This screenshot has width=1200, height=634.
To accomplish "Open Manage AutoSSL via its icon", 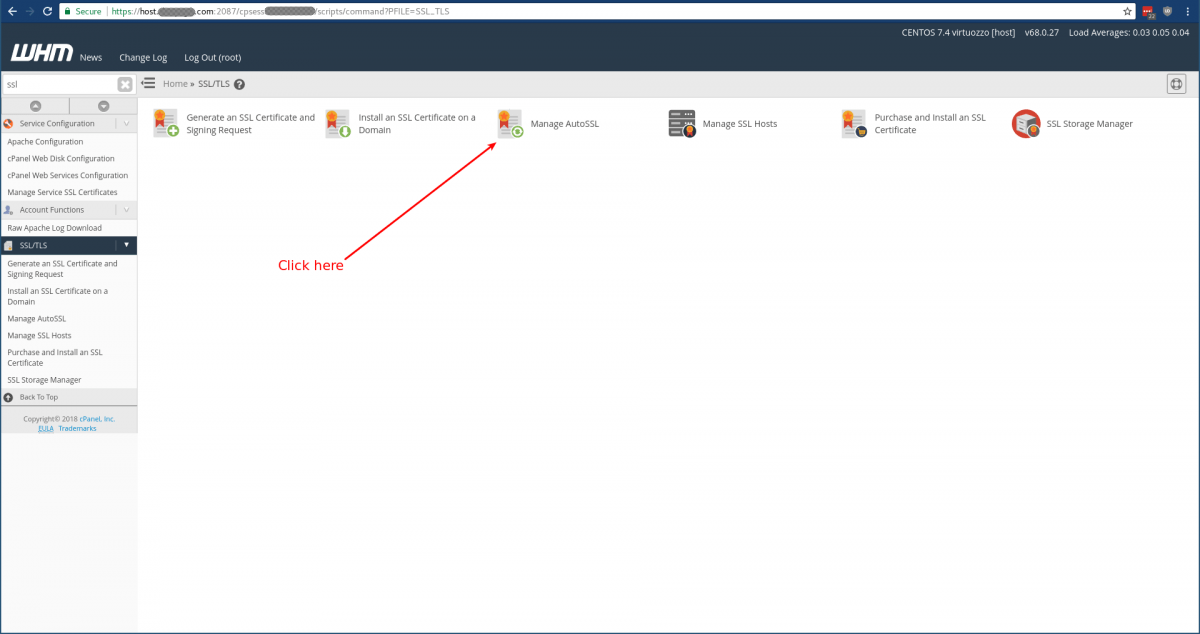I will [509, 123].
